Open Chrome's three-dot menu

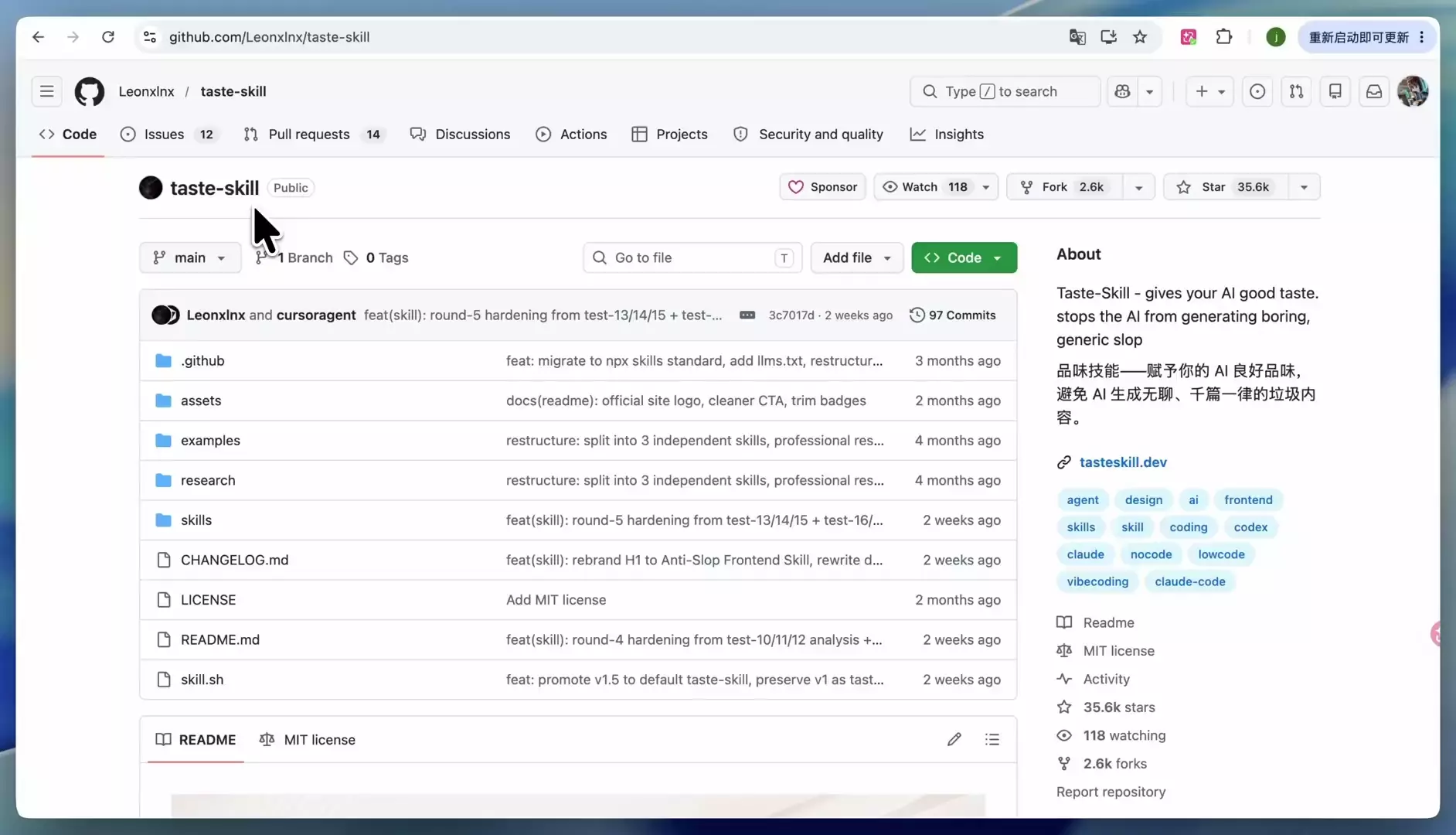pos(1421,37)
